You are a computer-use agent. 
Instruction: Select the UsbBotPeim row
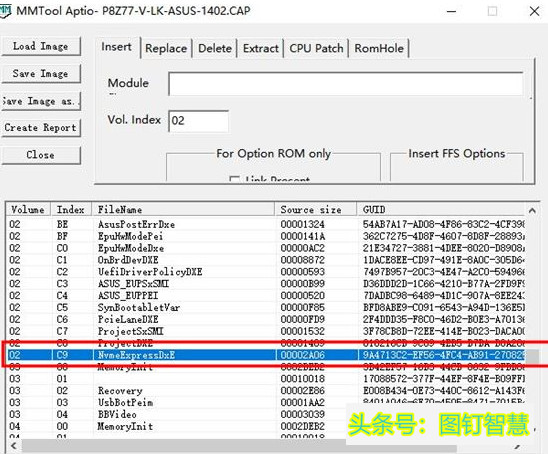(x=266, y=403)
